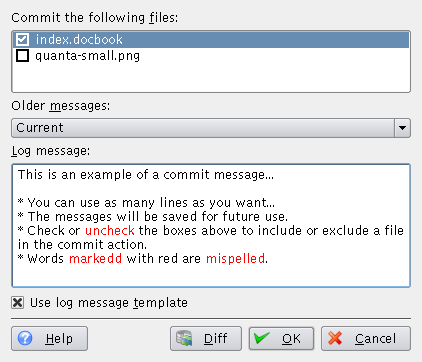This screenshot has width=422, height=362.
Task: Open the Older messages dropdown arrow
Action: pyautogui.click(x=402, y=128)
